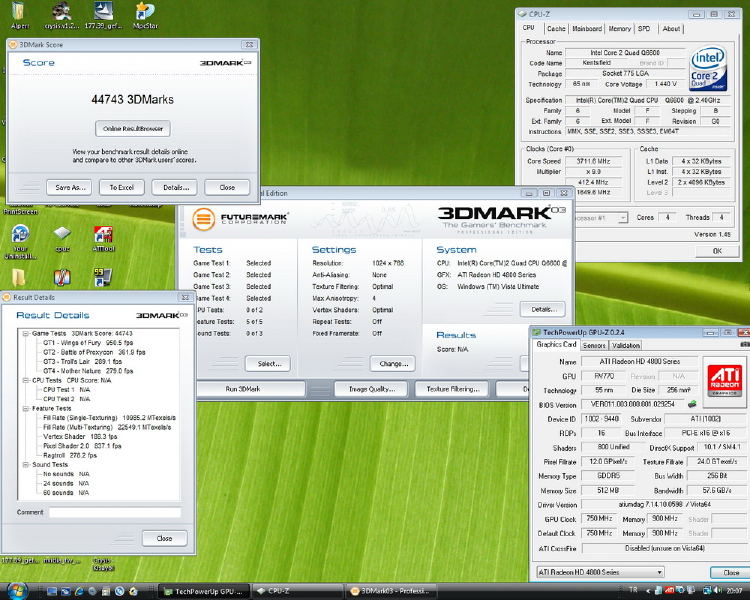
Task: Switch to the Cache tab in CPU-Z
Action: click(556, 29)
